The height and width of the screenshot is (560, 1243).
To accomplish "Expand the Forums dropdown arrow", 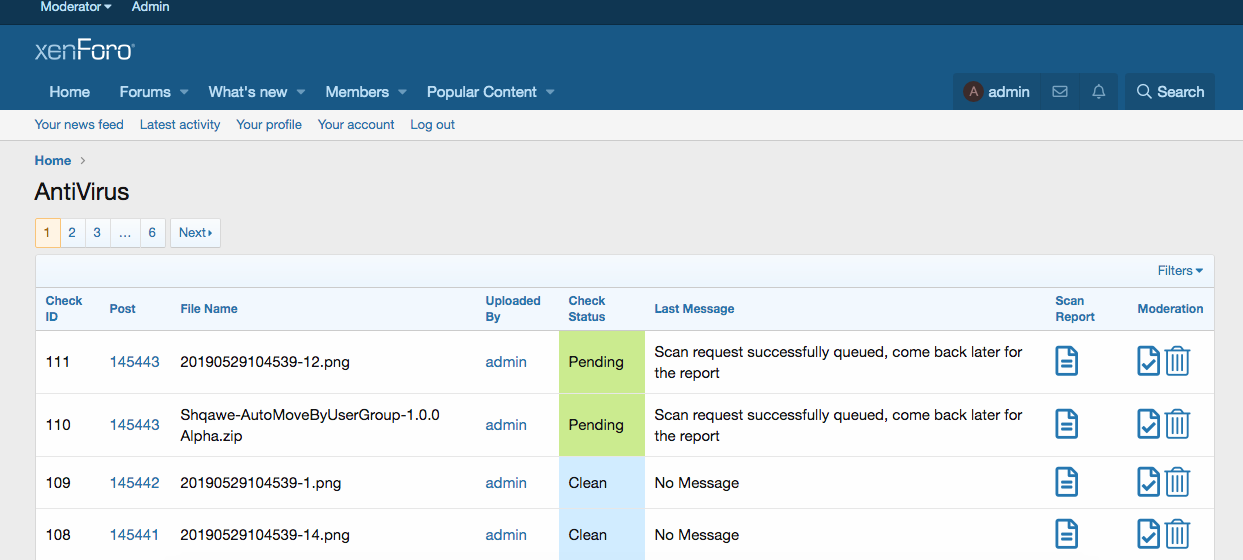I will (x=184, y=92).
